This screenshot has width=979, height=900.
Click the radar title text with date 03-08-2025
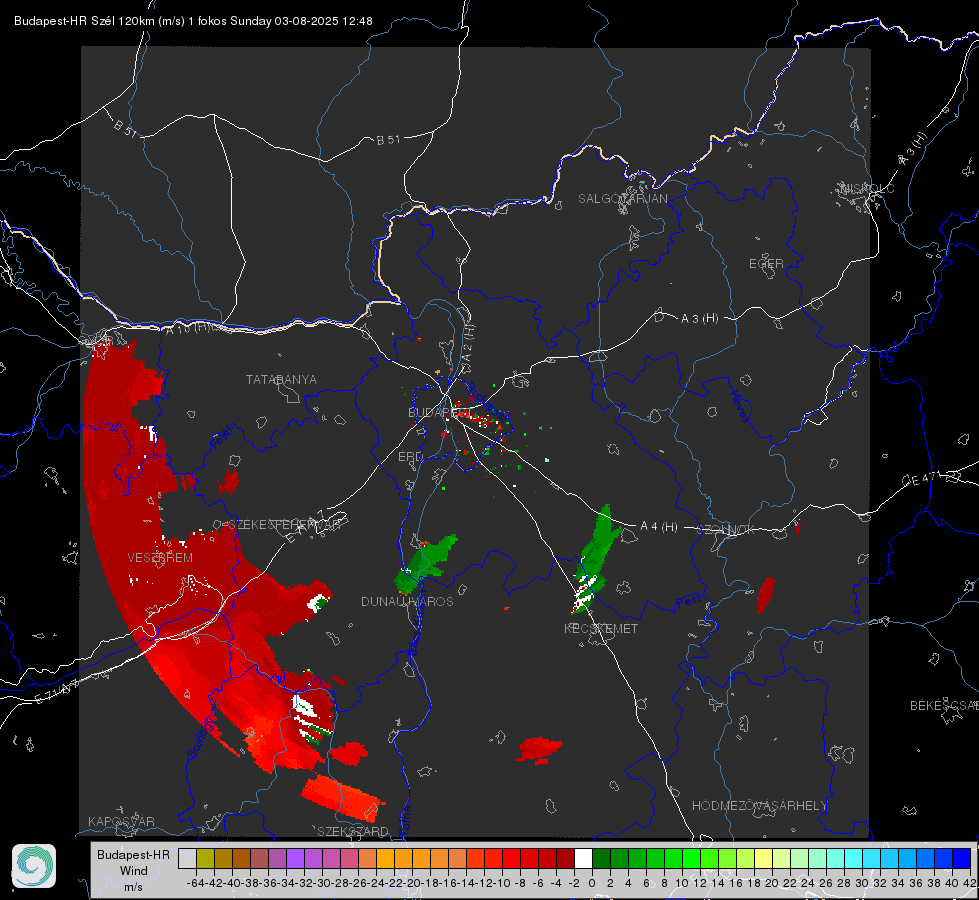[193, 21]
